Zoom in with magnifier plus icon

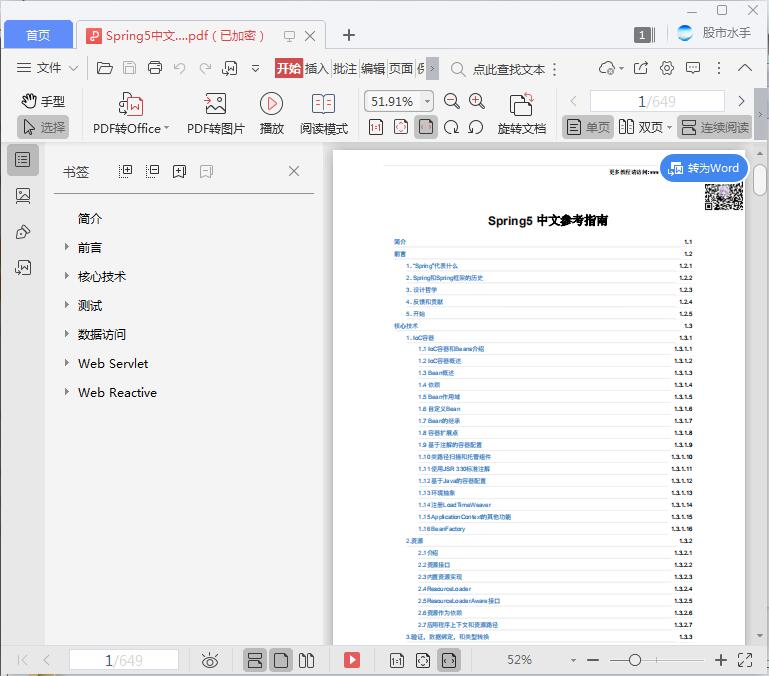(477, 101)
